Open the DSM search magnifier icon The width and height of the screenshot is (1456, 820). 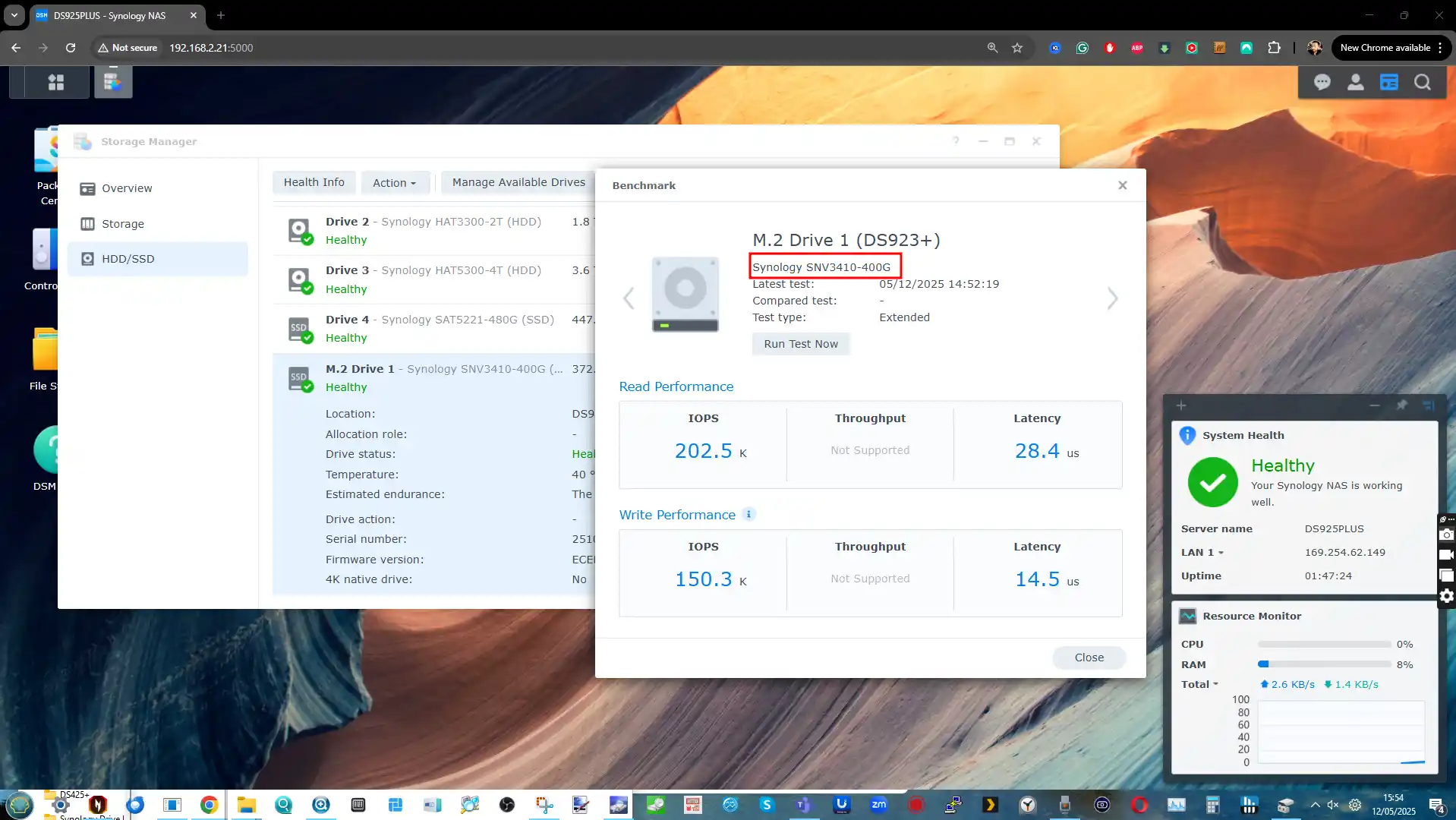1422,82
